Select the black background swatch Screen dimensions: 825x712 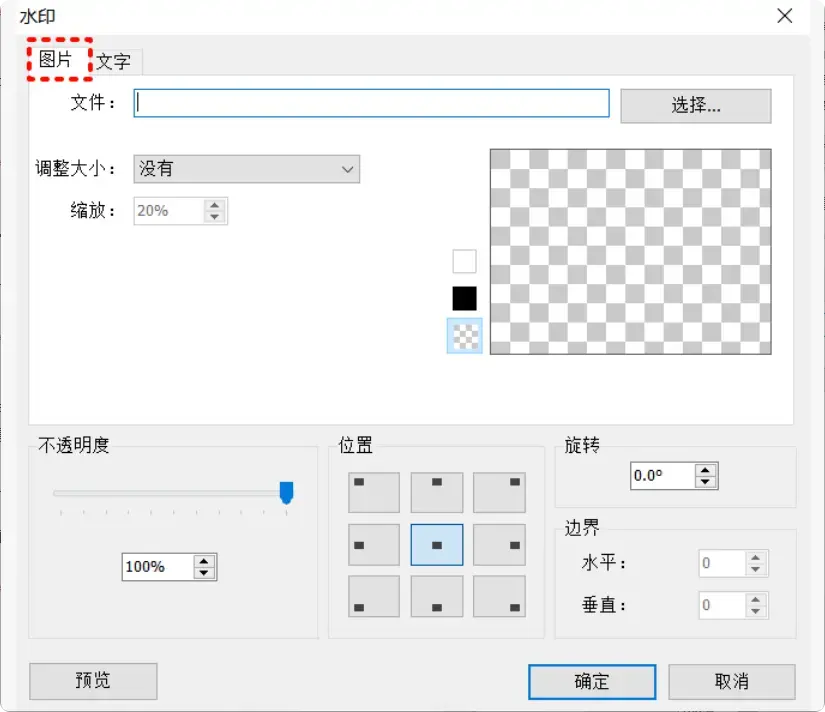pos(463,298)
